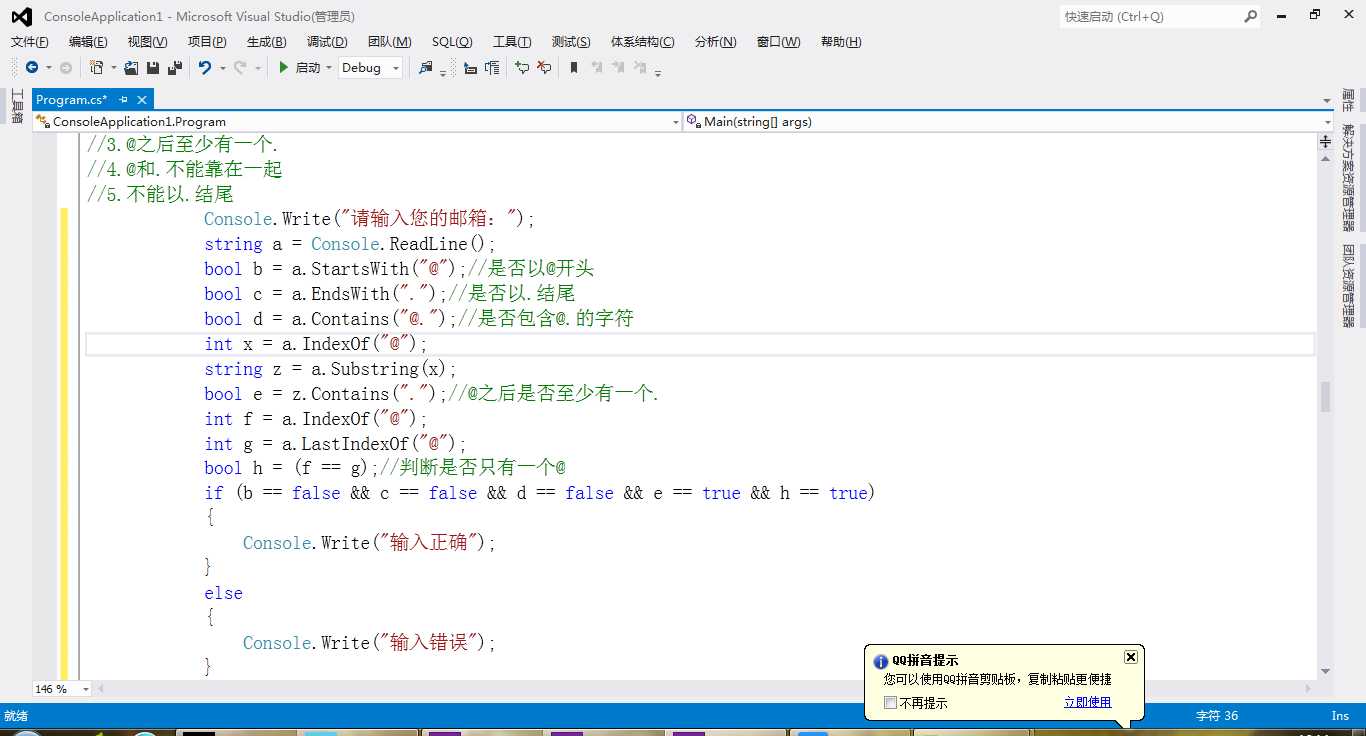This screenshot has width=1366, height=736.
Task: Click the 立即使用 link
Action: (x=1087, y=703)
